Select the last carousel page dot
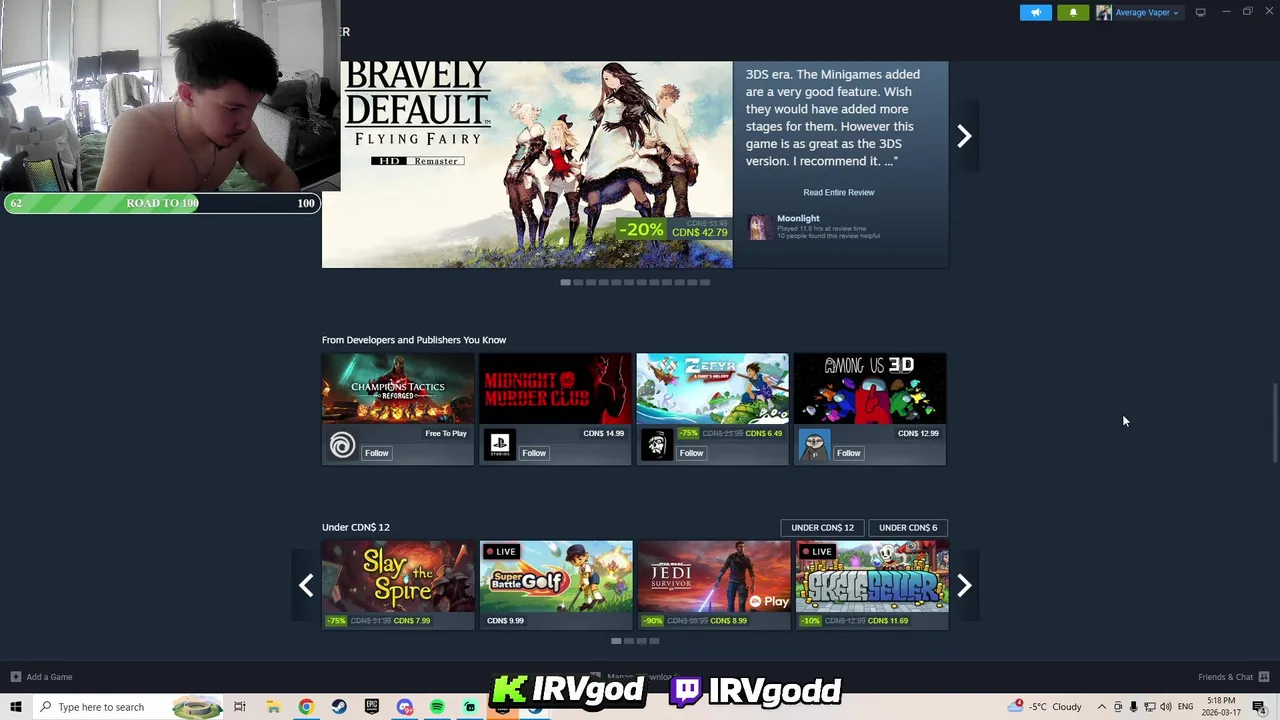Image resolution: width=1280 pixels, height=720 pixels. [x=705, y=282]
